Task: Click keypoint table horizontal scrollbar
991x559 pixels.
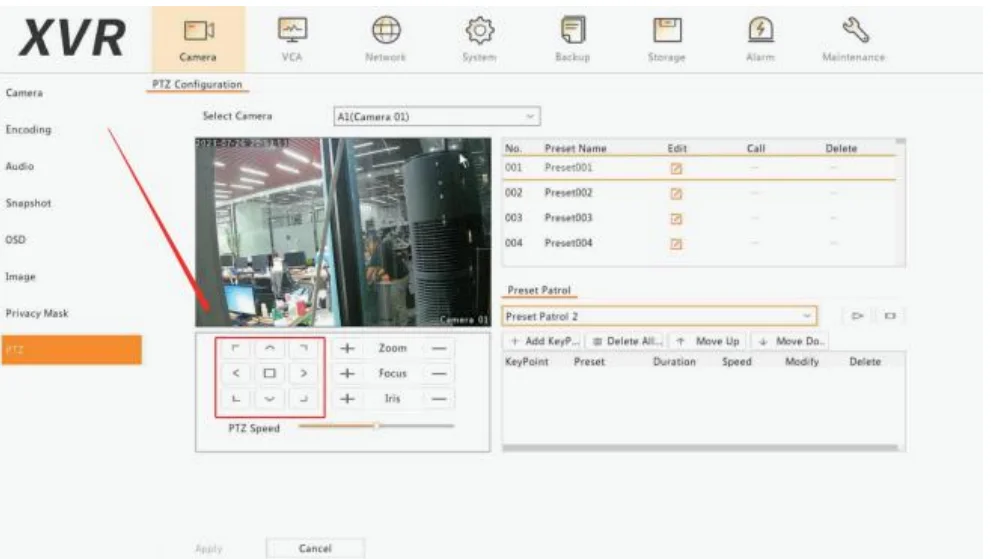Action: pyautogui.click(x=700, y=448)
